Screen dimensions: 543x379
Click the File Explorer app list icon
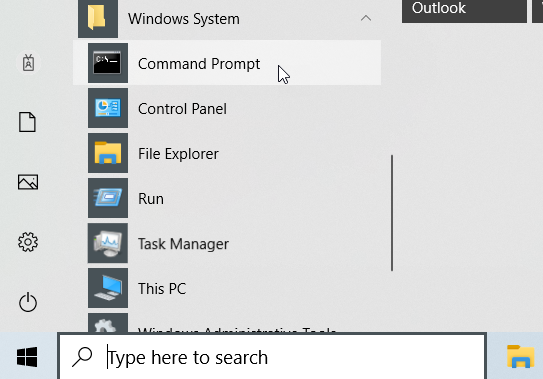pyautogui.click(x=108, y=153)
